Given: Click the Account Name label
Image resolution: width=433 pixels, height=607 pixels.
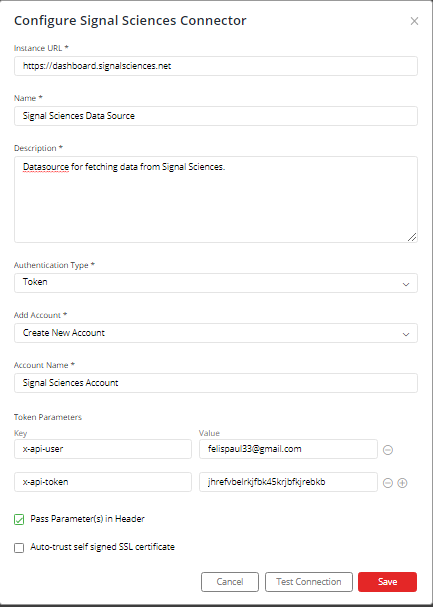Looking at the screenshot, I should tap(44, 365).
